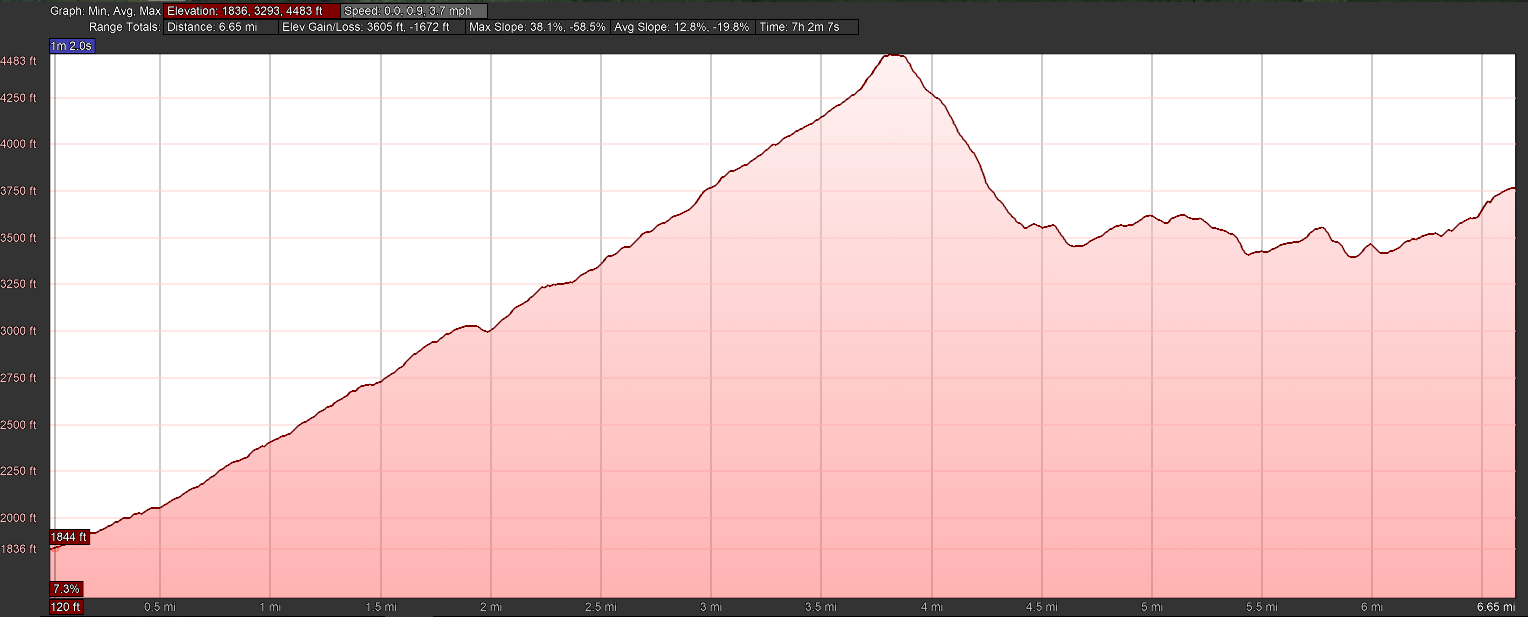This screenshot has width=1528, height=617.
Task: Click the blue 1m 2.0s time marker
Action: point(71,46)
